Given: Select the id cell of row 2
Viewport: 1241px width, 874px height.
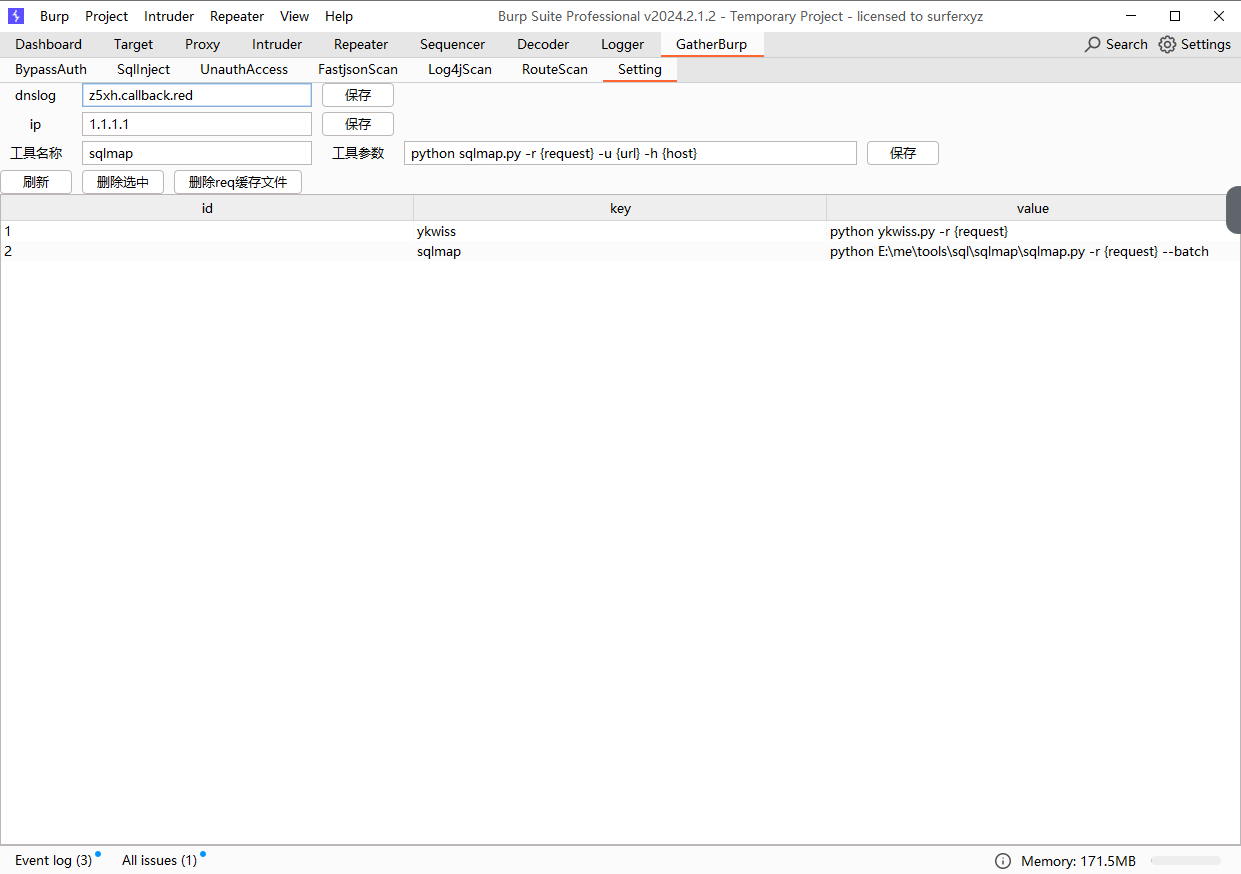Looking at the screenshot, I should (x=207, y=251).
